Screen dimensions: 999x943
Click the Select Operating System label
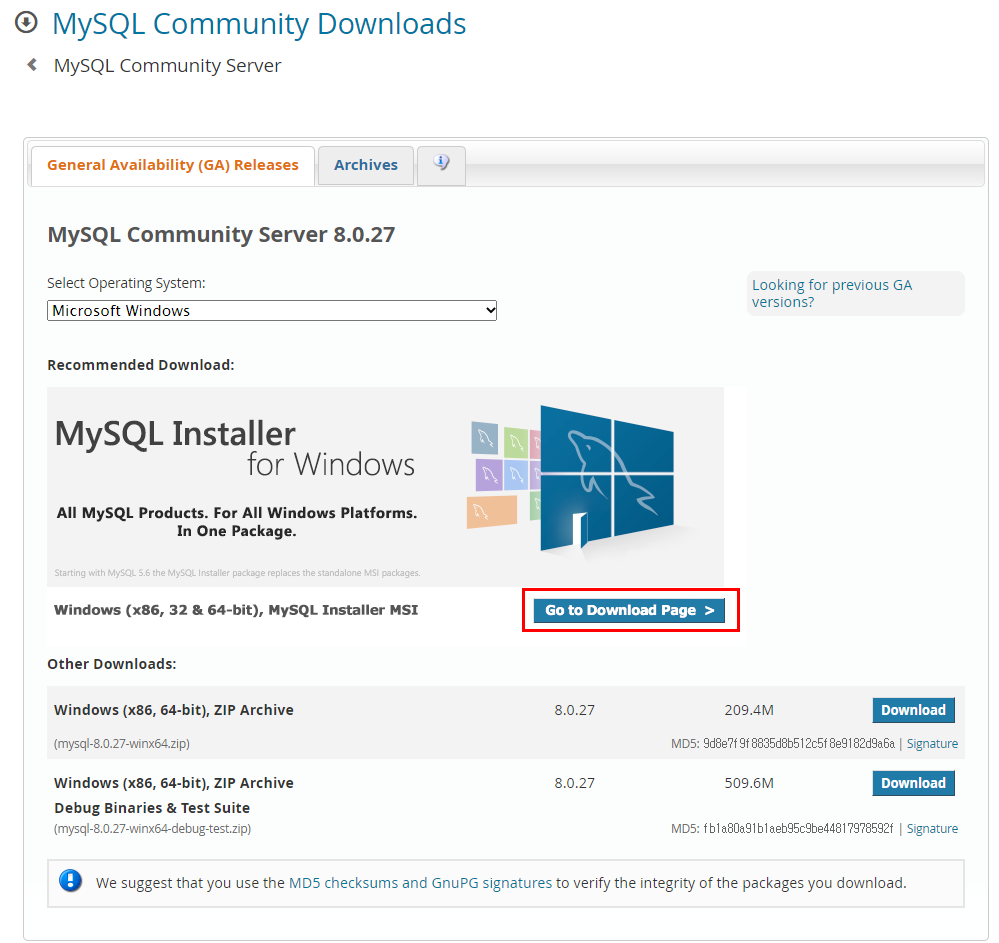pos(126,283)
